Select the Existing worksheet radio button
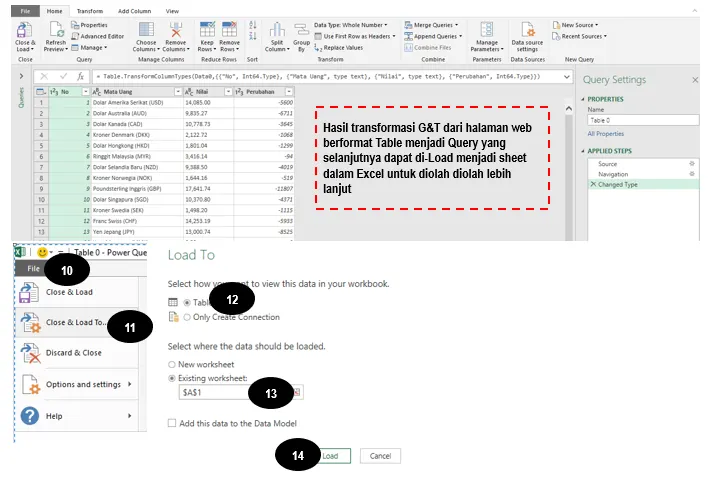 (x=172, y=378)
